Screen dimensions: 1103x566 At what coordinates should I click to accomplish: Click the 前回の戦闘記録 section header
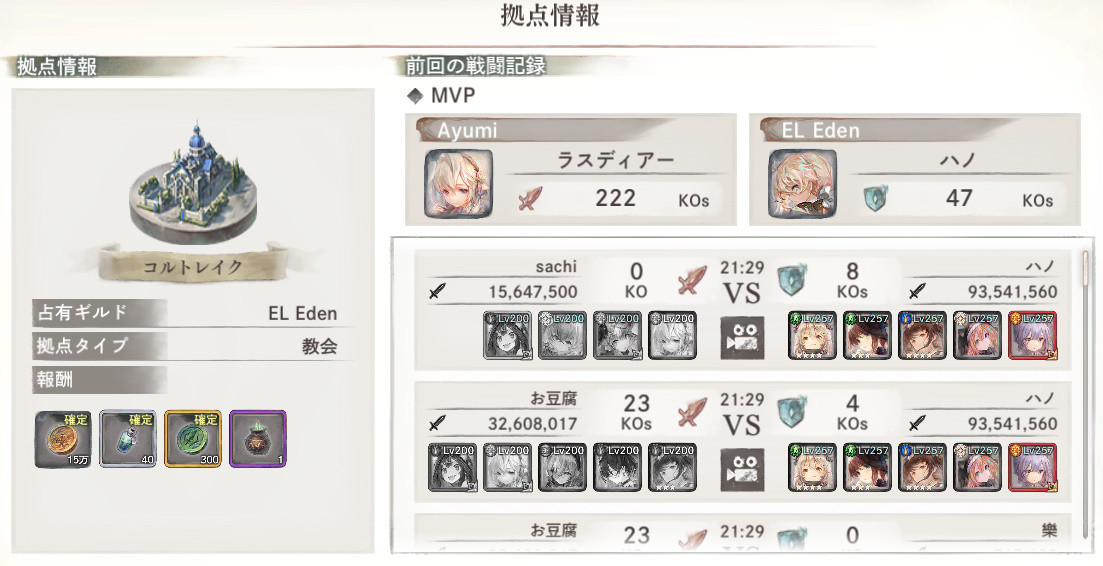pos(476,66)
